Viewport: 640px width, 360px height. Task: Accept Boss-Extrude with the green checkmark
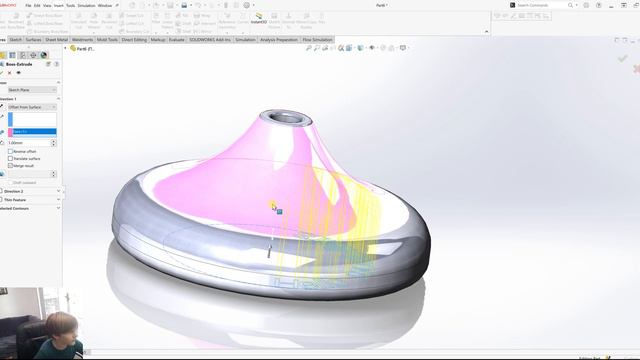pyautogui.click(x=2, y=73)
